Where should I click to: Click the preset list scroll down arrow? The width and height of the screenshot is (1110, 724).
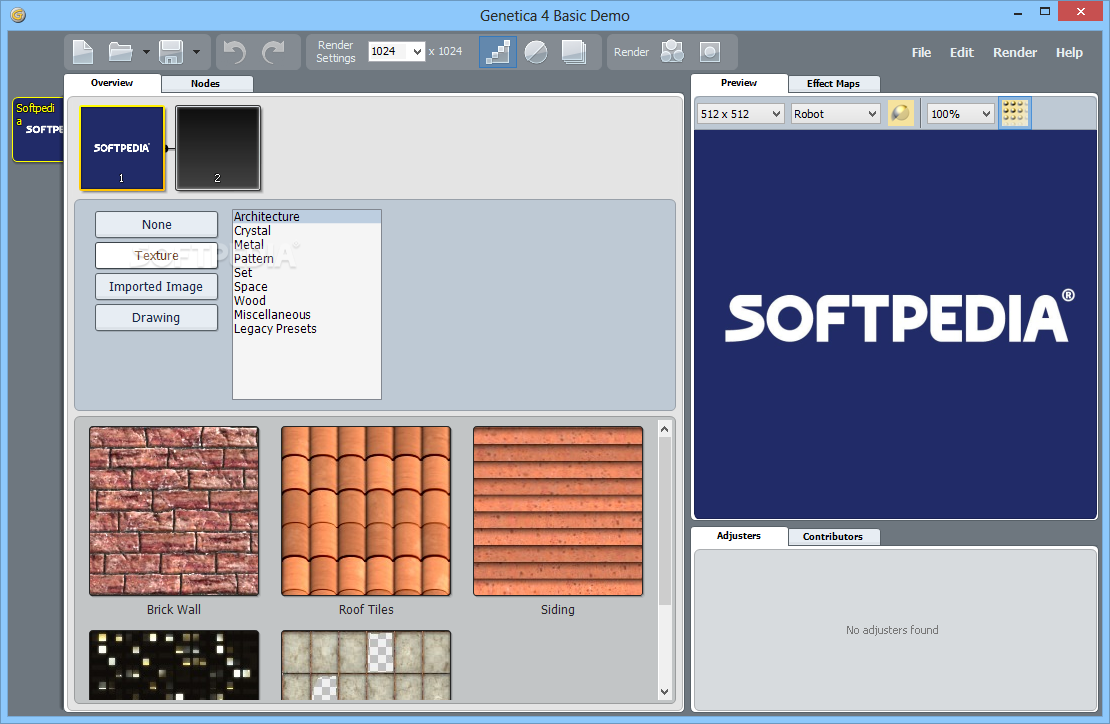click(x=664, y=691)
